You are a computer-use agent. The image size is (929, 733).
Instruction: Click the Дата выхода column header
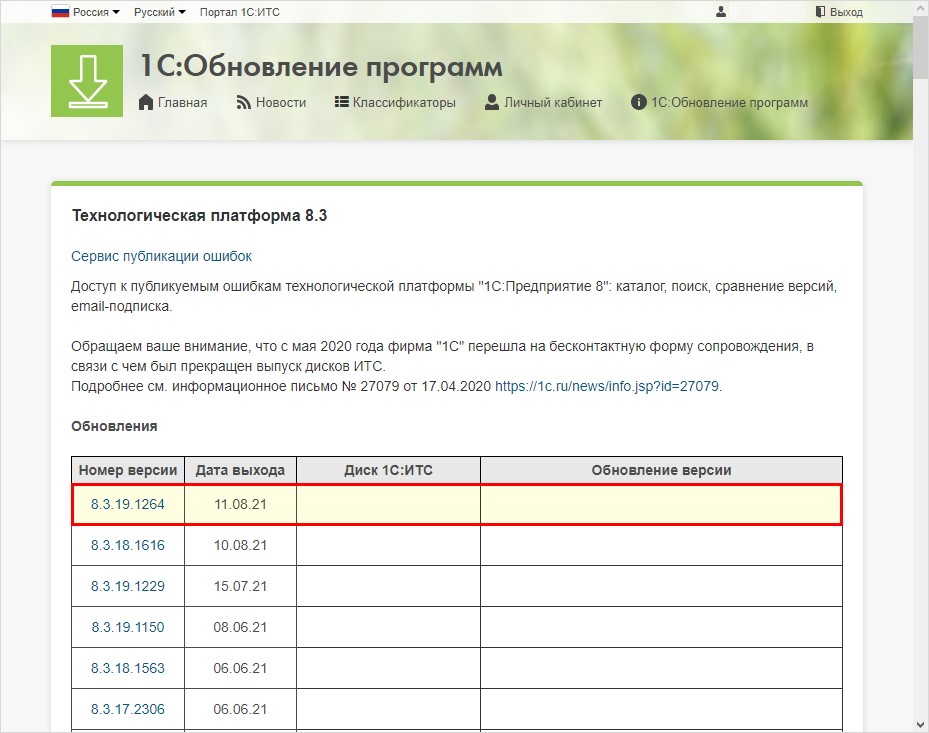coord(240,470)
